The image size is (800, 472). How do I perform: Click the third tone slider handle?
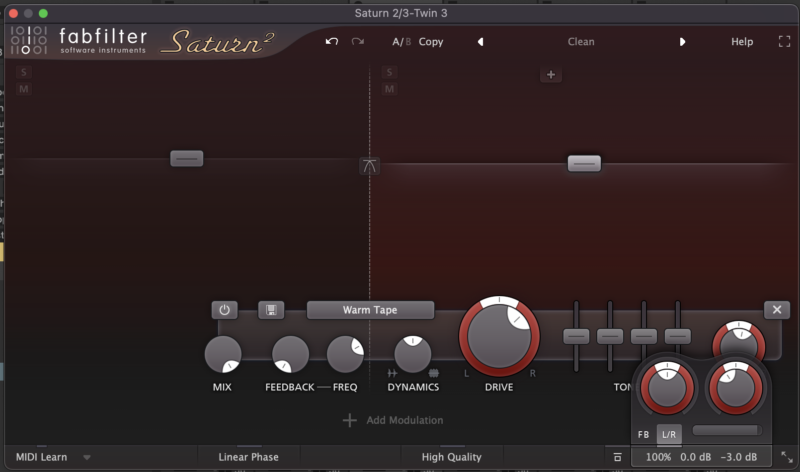pos(644,336)
